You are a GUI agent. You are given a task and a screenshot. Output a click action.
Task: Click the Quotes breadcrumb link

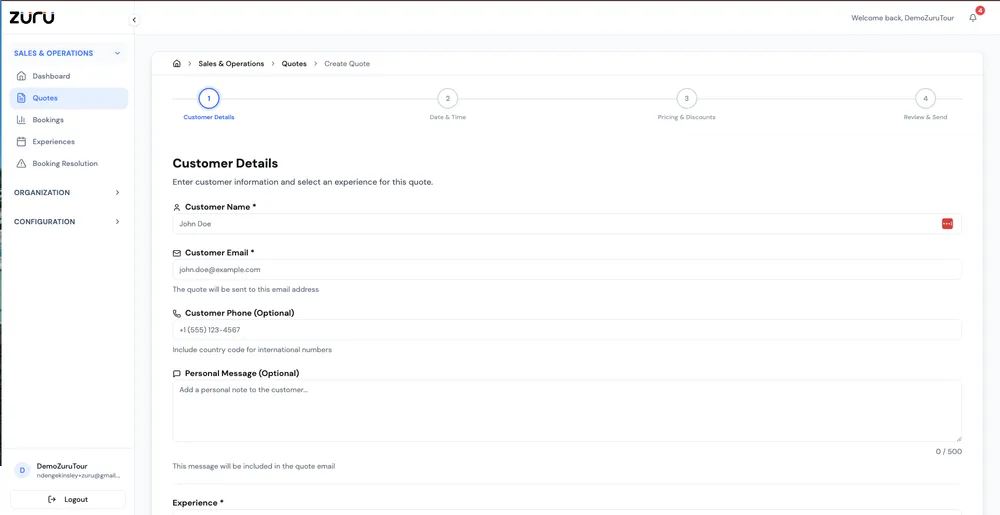tap(294, 64)
